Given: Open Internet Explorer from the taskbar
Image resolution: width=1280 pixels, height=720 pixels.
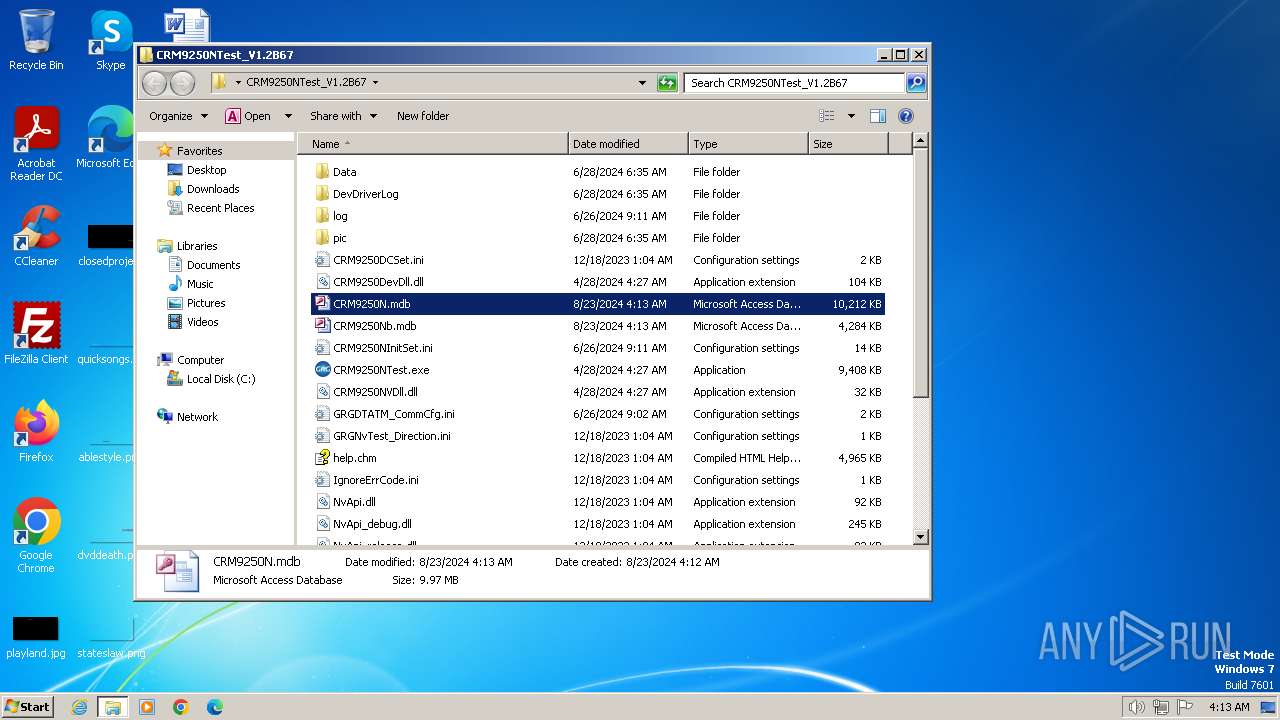Looking at the screenshot, I should click(79, 707).
